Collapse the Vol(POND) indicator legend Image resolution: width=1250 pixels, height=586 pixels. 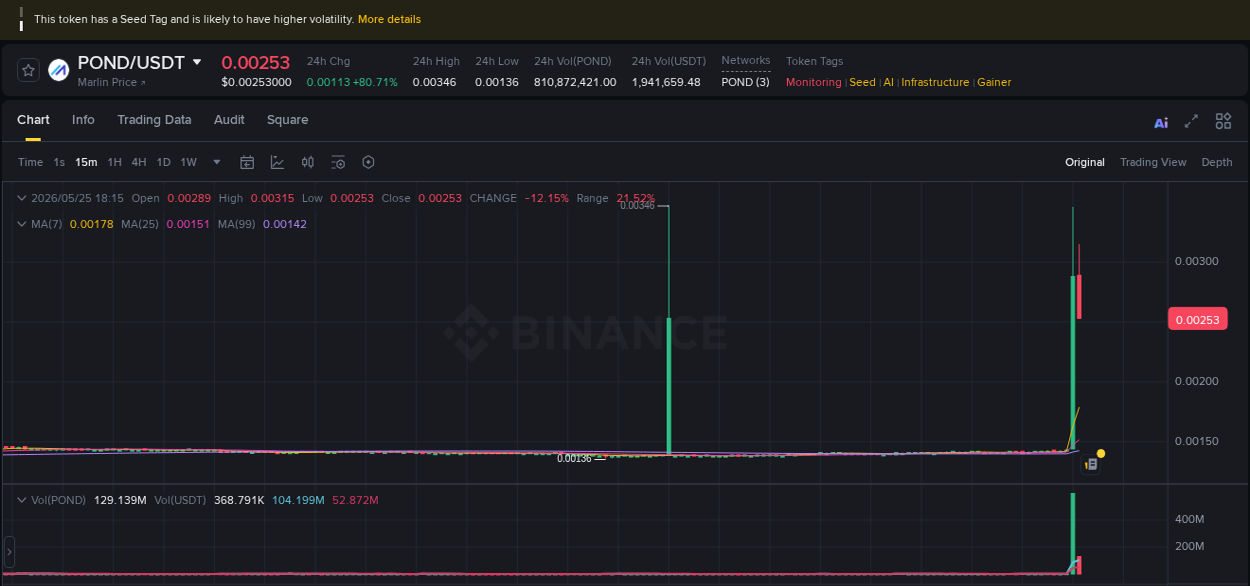tap(23, 500)
